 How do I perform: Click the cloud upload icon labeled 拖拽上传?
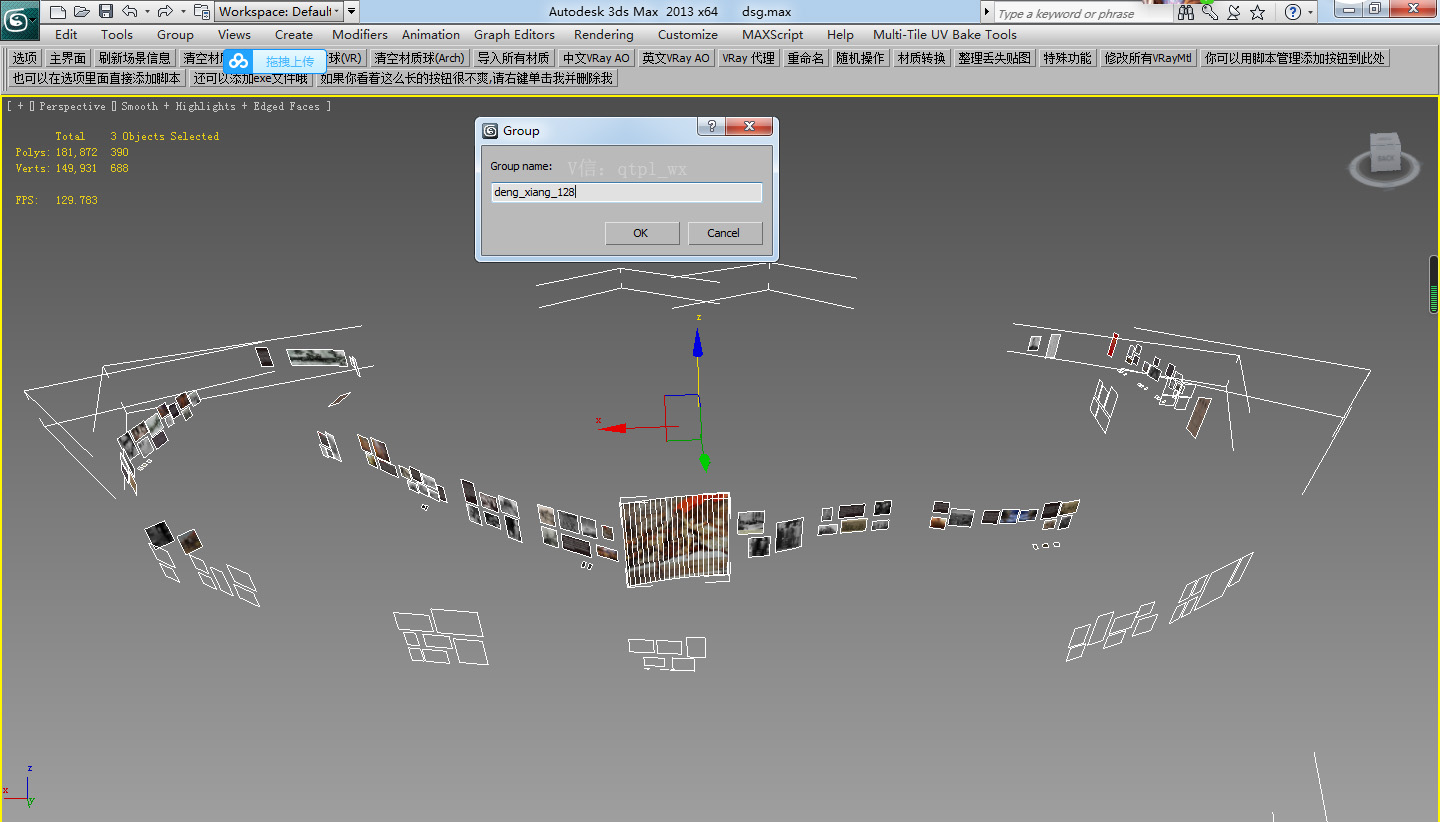pyautogui.click(x=238, y=61)
